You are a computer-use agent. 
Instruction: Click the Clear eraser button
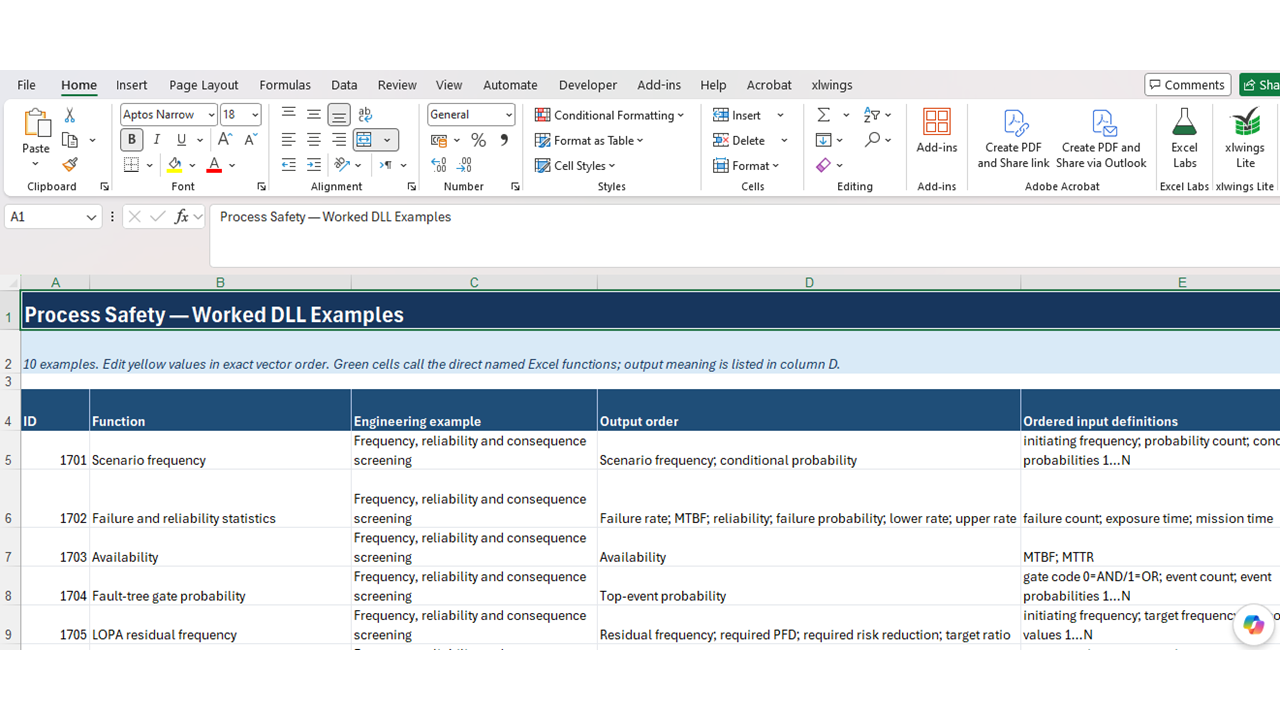tap(823, 165)
